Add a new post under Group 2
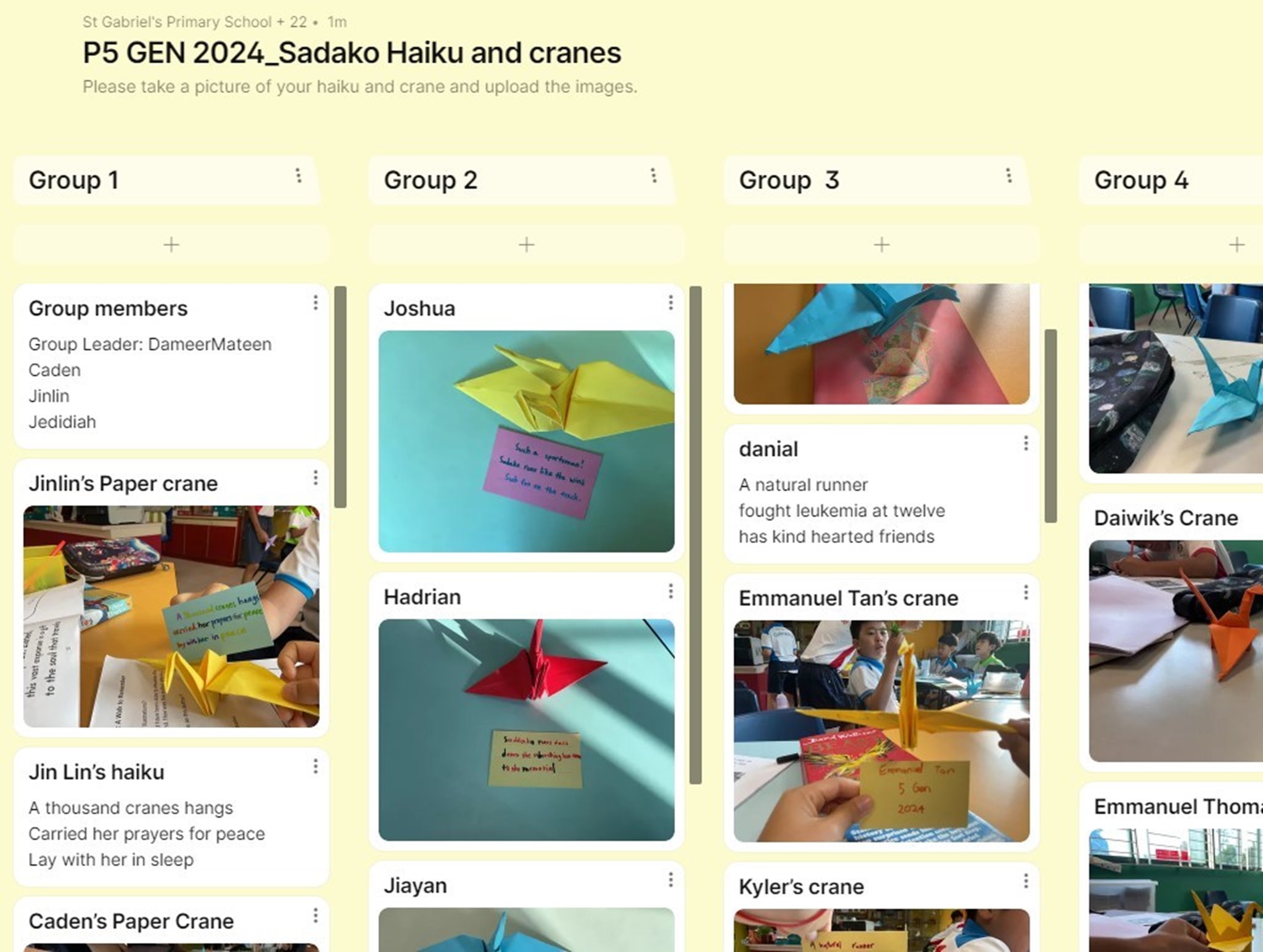1263x952 pixels. click(527, 245)
